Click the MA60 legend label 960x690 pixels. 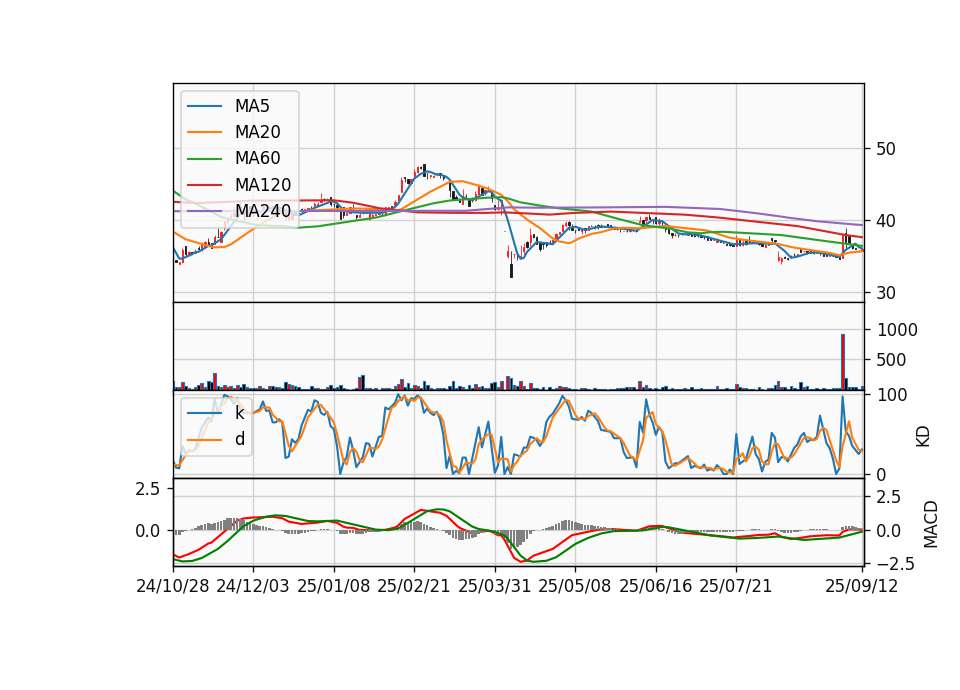coord(257,159)
